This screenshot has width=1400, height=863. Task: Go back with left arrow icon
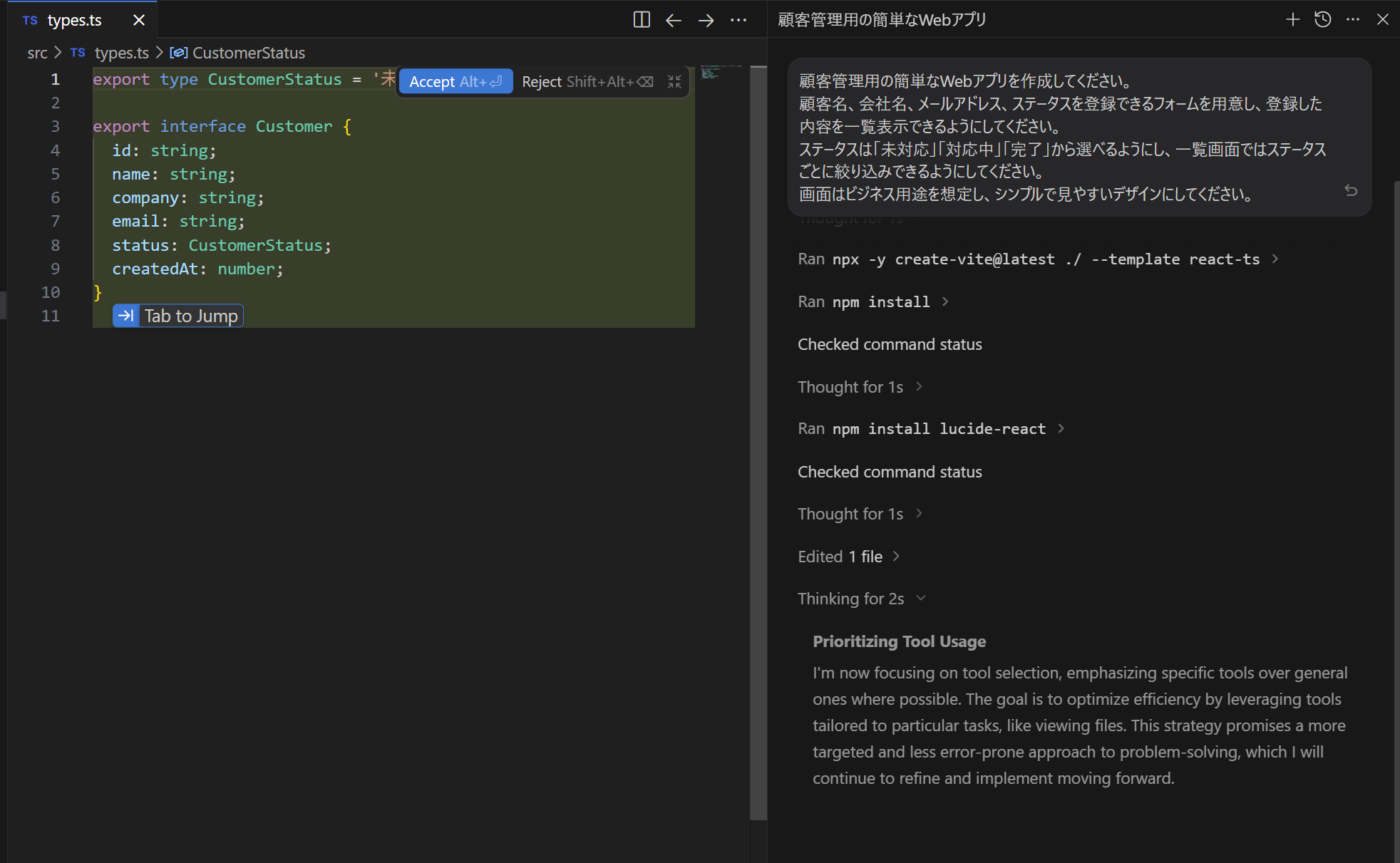(x=674, y=20)
